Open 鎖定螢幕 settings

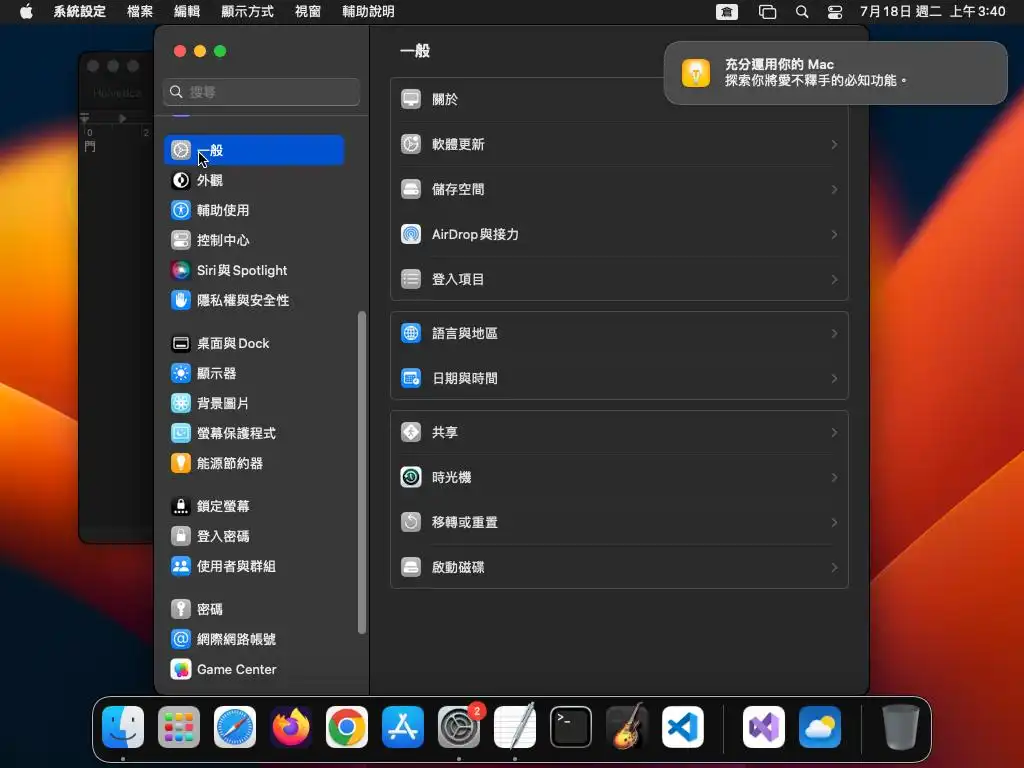coord(254,507)
